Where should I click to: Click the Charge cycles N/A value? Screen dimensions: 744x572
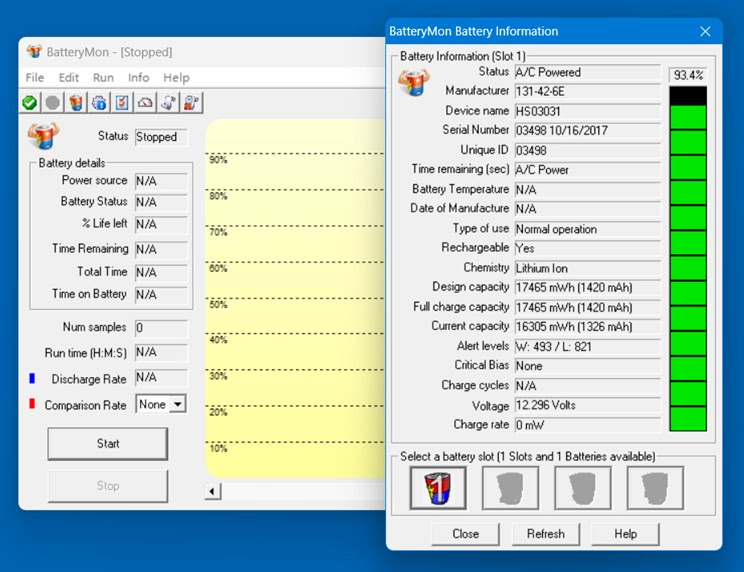pyautogui.click(x=587, y=386)
